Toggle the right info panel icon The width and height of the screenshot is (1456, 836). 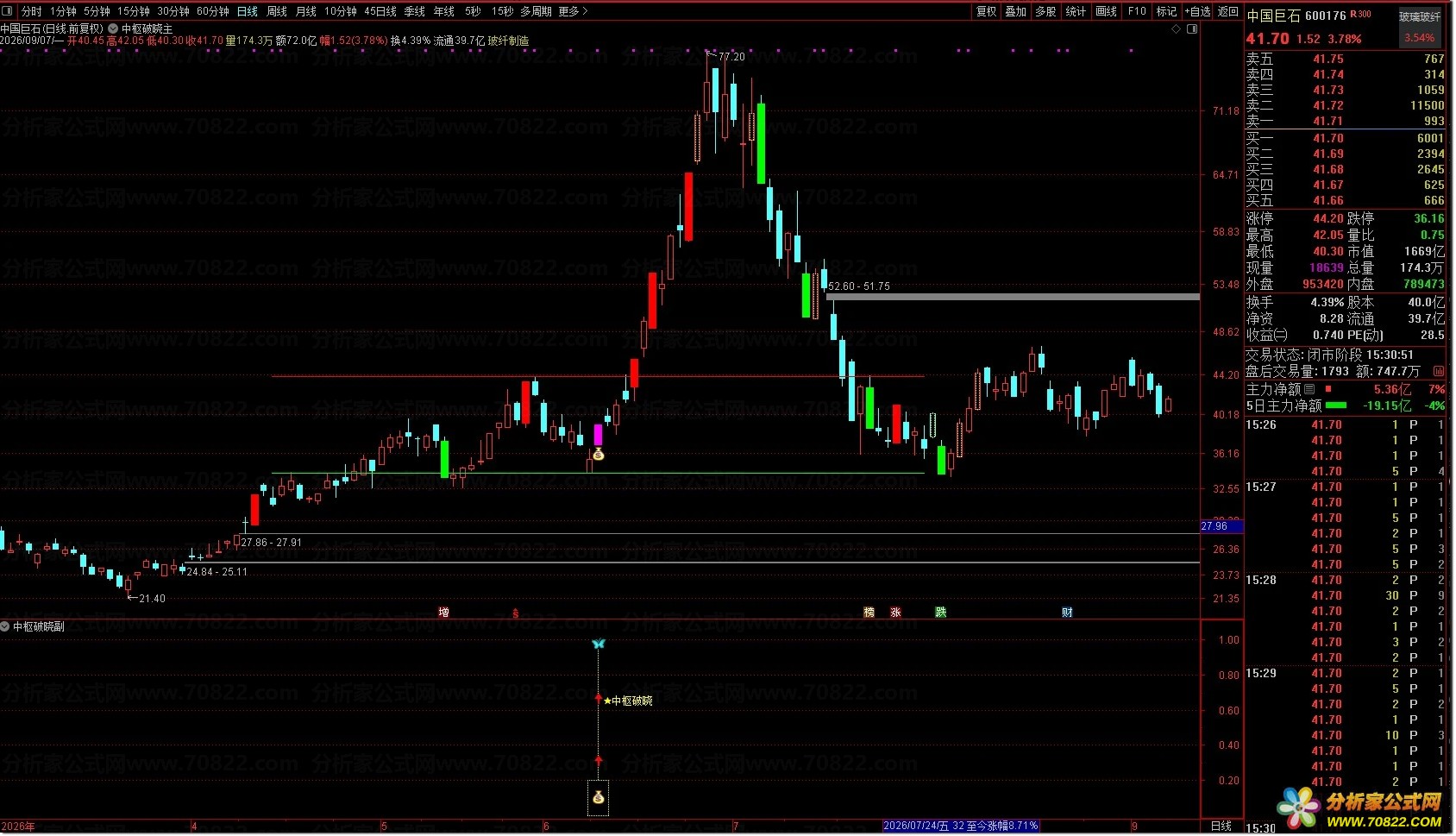pyautogui.click(x=1192, y=29)
